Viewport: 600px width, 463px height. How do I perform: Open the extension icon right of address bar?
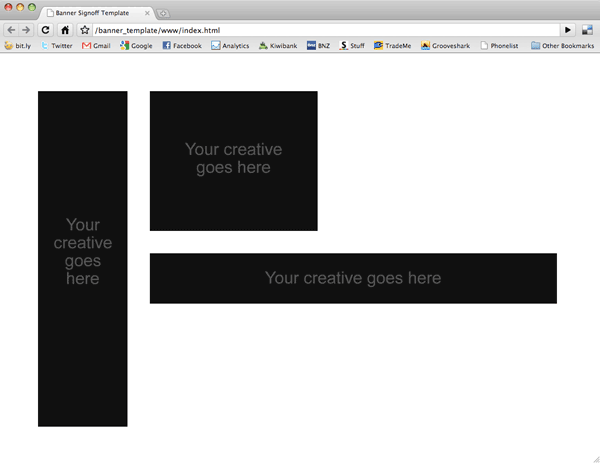pos(587,30)
